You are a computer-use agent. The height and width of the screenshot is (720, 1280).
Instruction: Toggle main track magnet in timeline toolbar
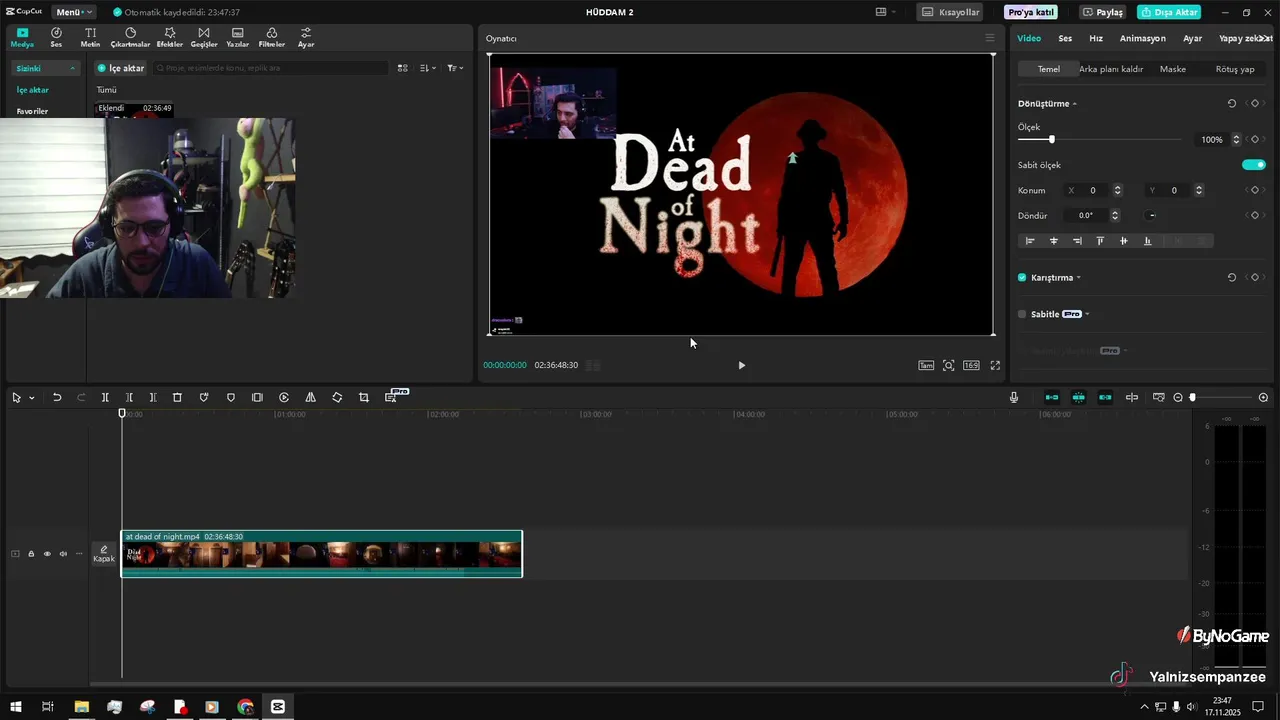click(x=1052, y=397)
